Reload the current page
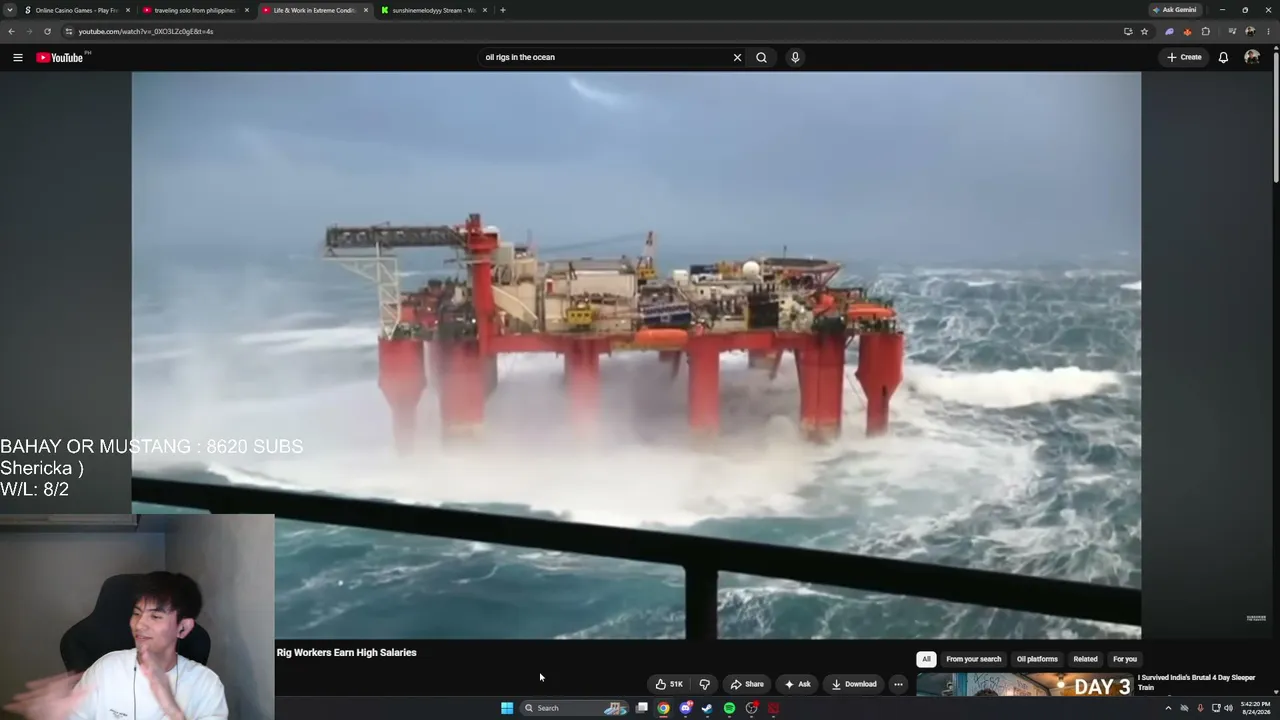The image size is (1280, 720). [47, 31]
